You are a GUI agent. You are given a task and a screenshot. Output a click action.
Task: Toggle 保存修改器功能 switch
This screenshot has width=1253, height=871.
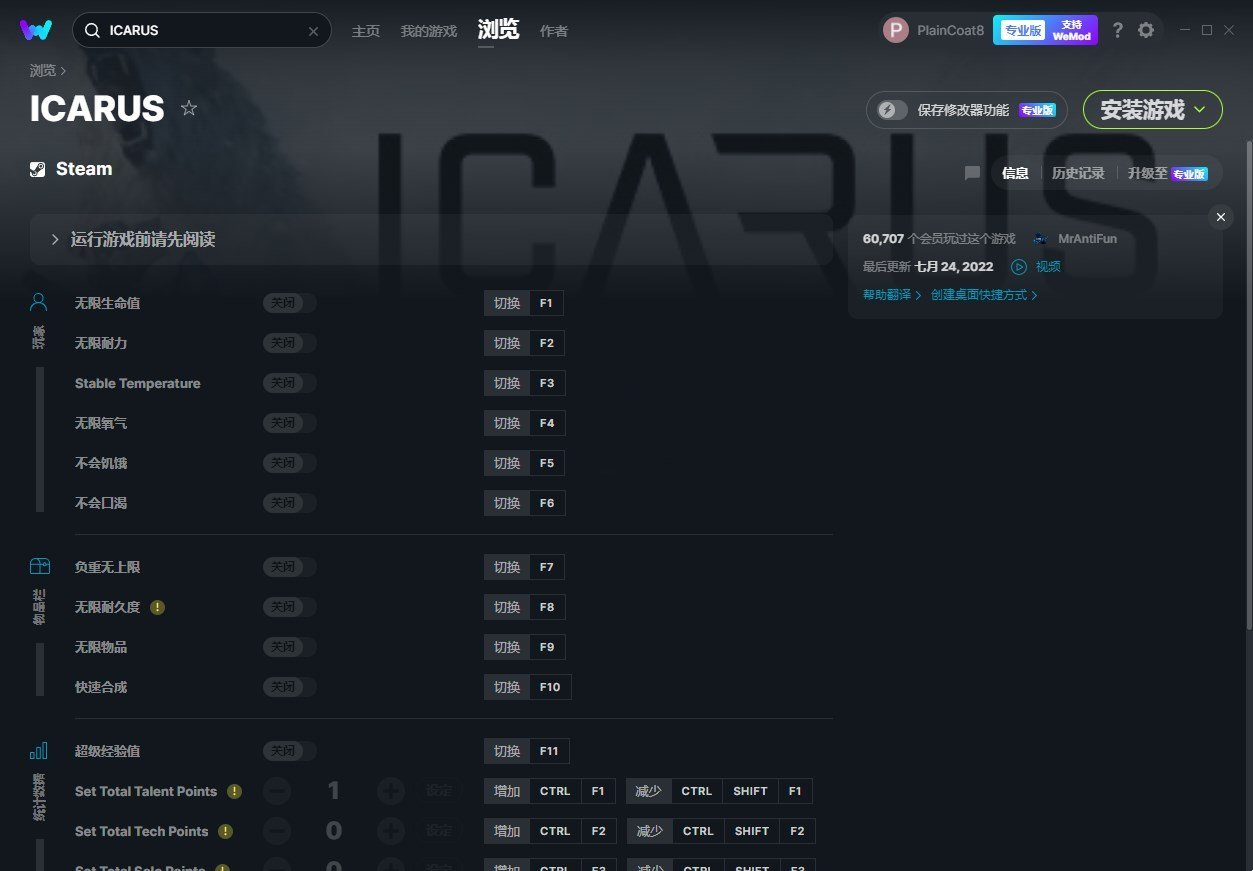pos(893,110)
